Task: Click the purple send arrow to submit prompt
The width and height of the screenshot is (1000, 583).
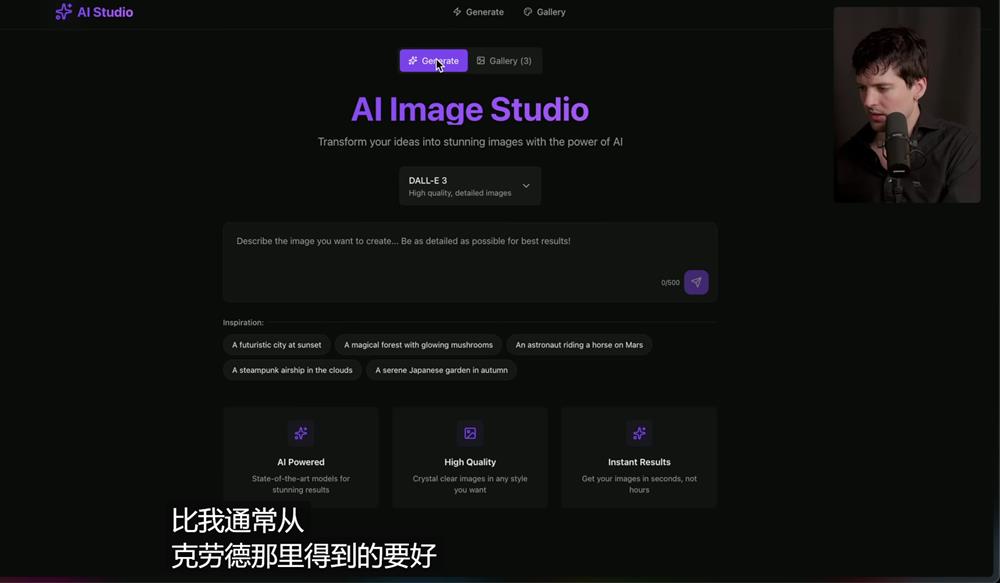Action: click(x=696, y=281)
